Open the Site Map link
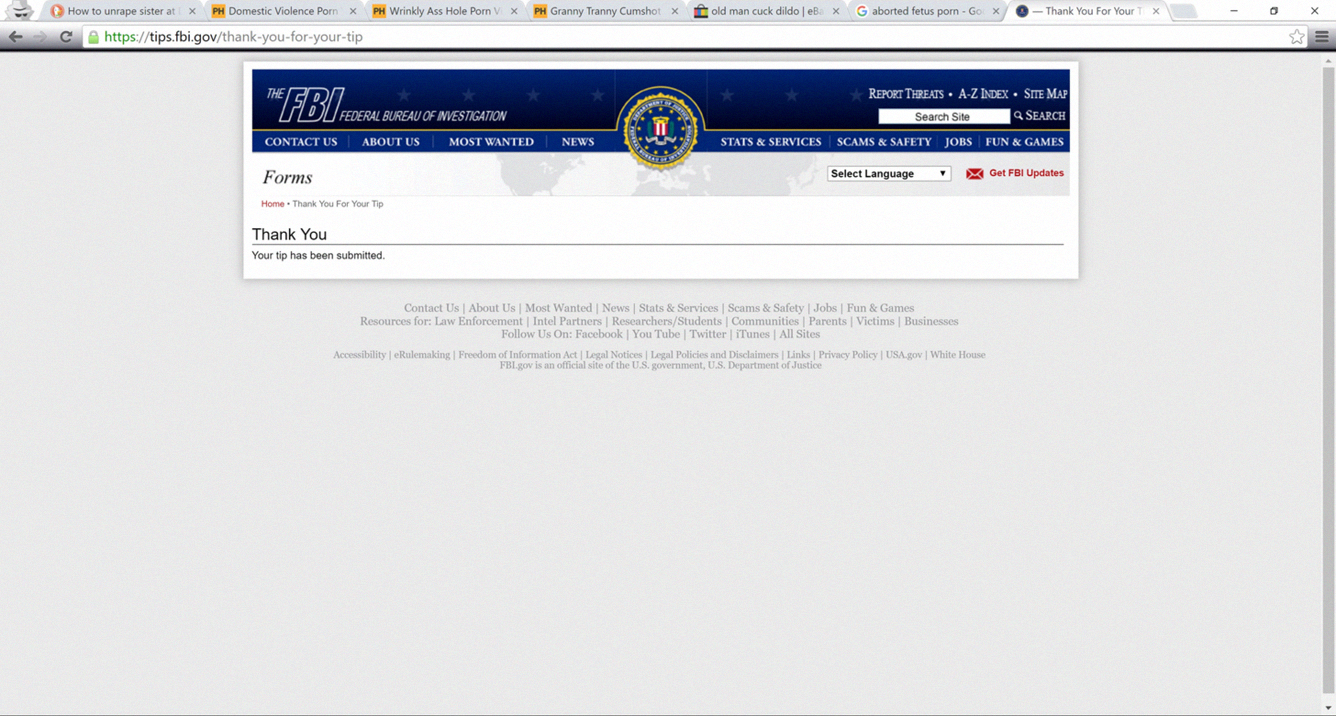Screen dimensions: 1336x716 [x=1045, y=94]
